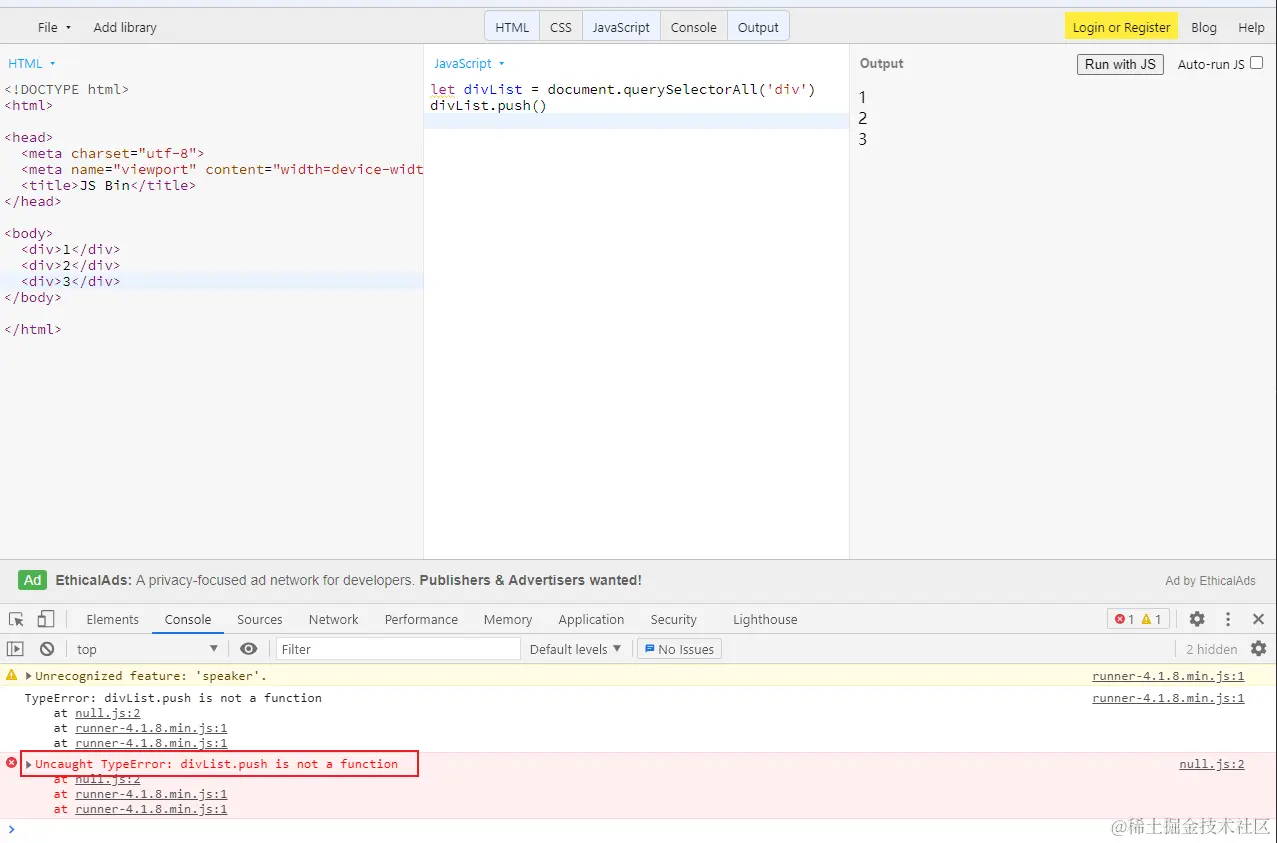Select the inspect element icon in DevTools

coord(16,619)
